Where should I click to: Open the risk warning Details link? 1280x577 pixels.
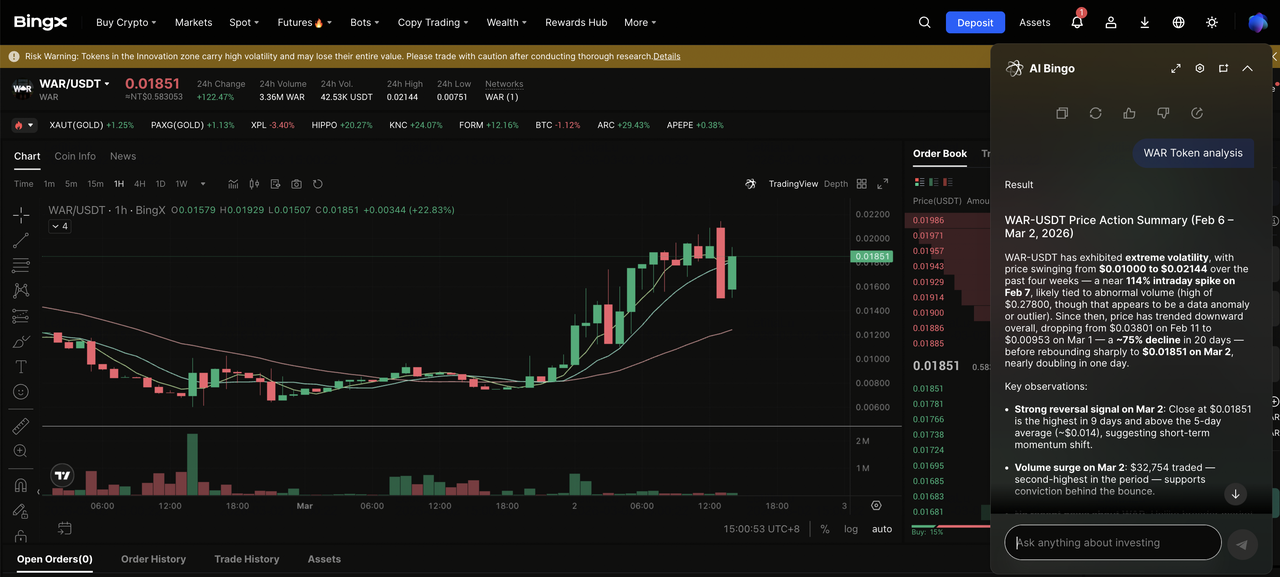click(666, 56)
